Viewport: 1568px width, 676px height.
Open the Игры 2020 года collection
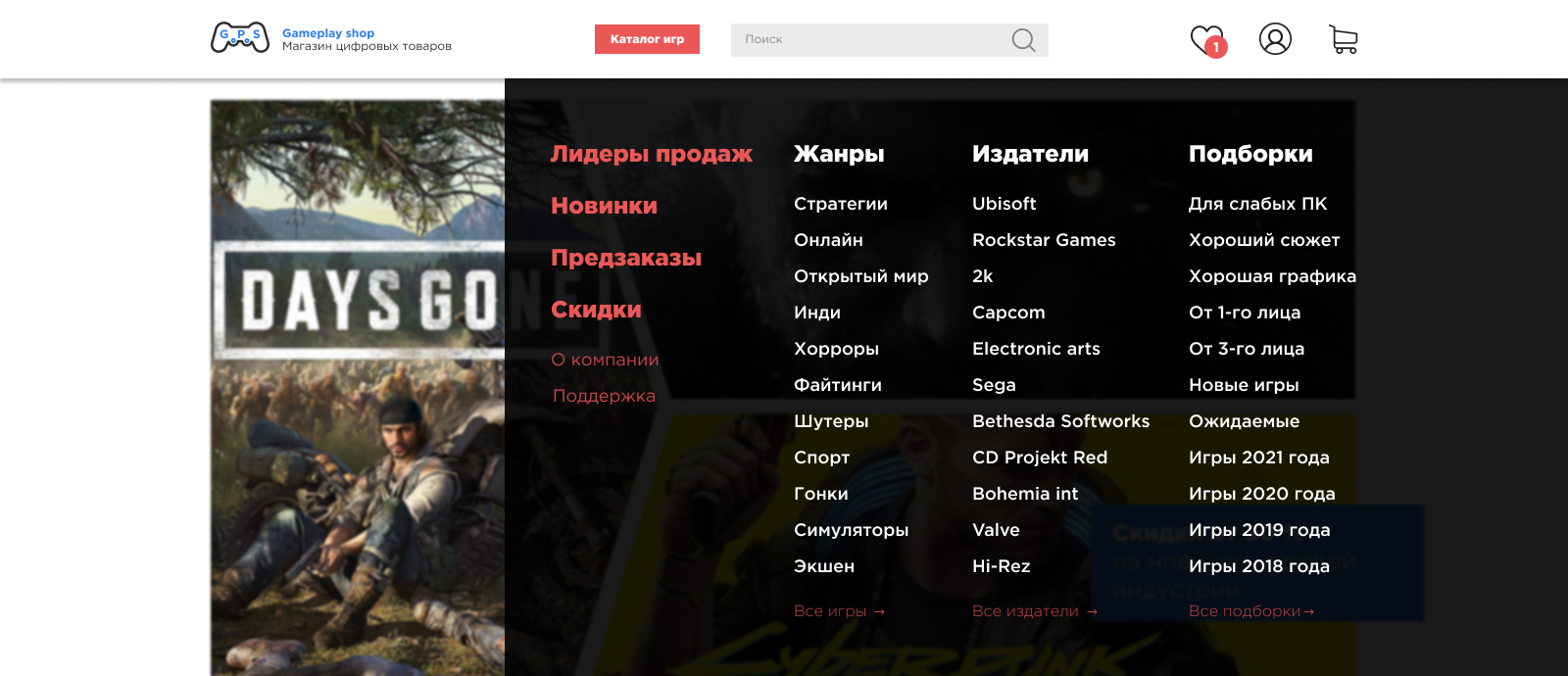pyautogui.click(x=1262, y=494)
